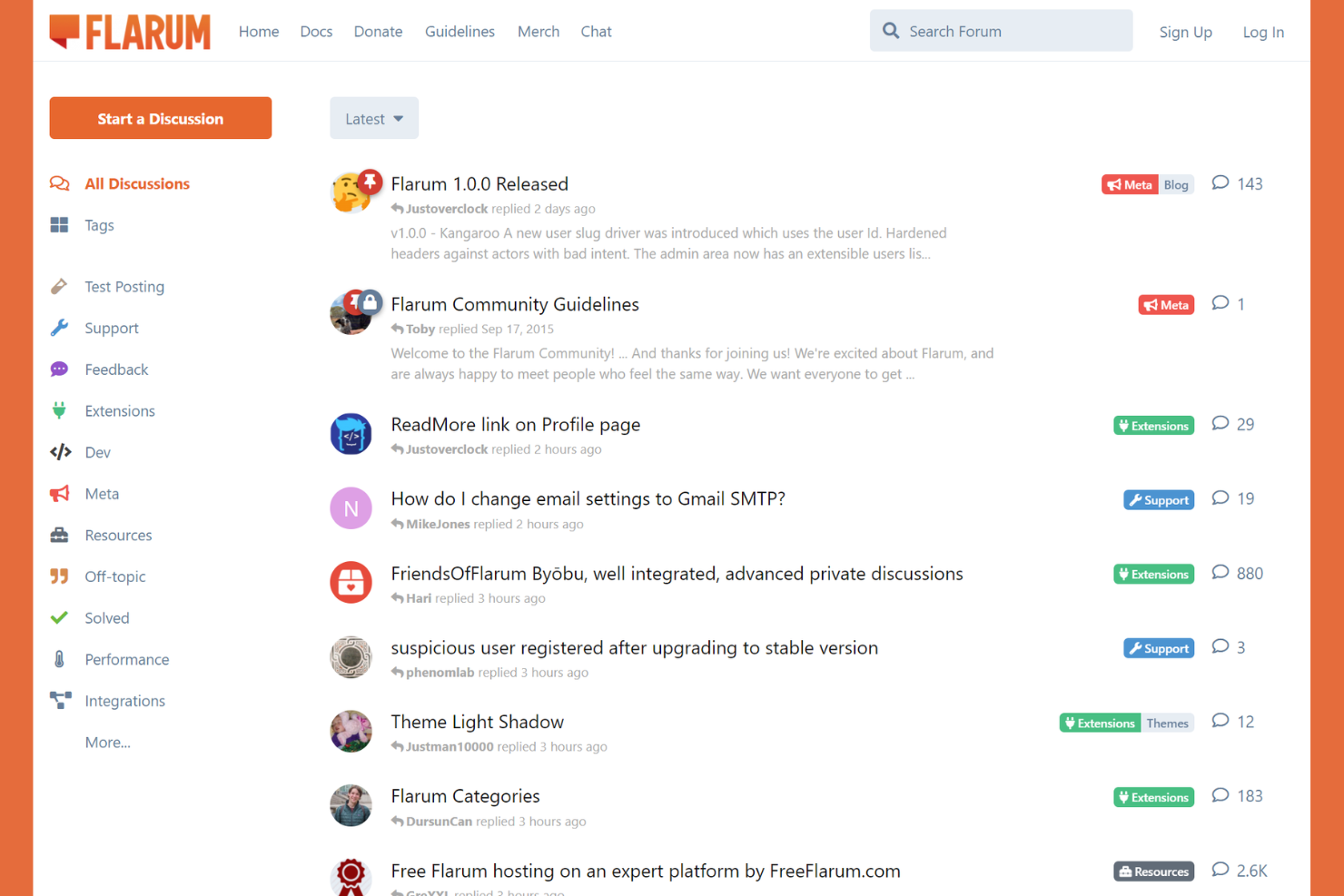Screen dimensions: 1344x896
Task: Click 'Hari replied 3 hours ago'
Action: [469, 598]
